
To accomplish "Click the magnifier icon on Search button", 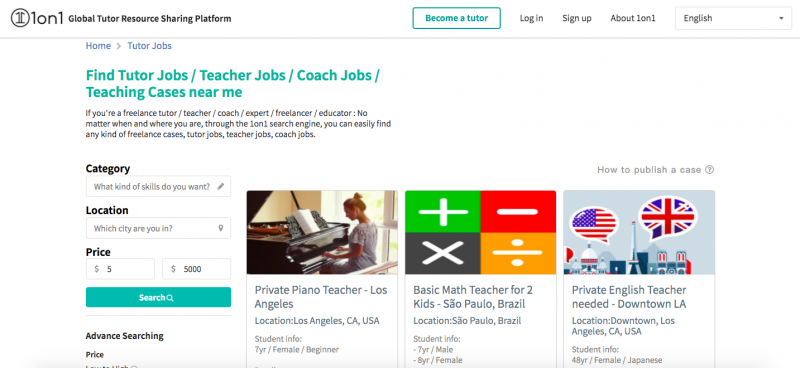I will (170, 298).
